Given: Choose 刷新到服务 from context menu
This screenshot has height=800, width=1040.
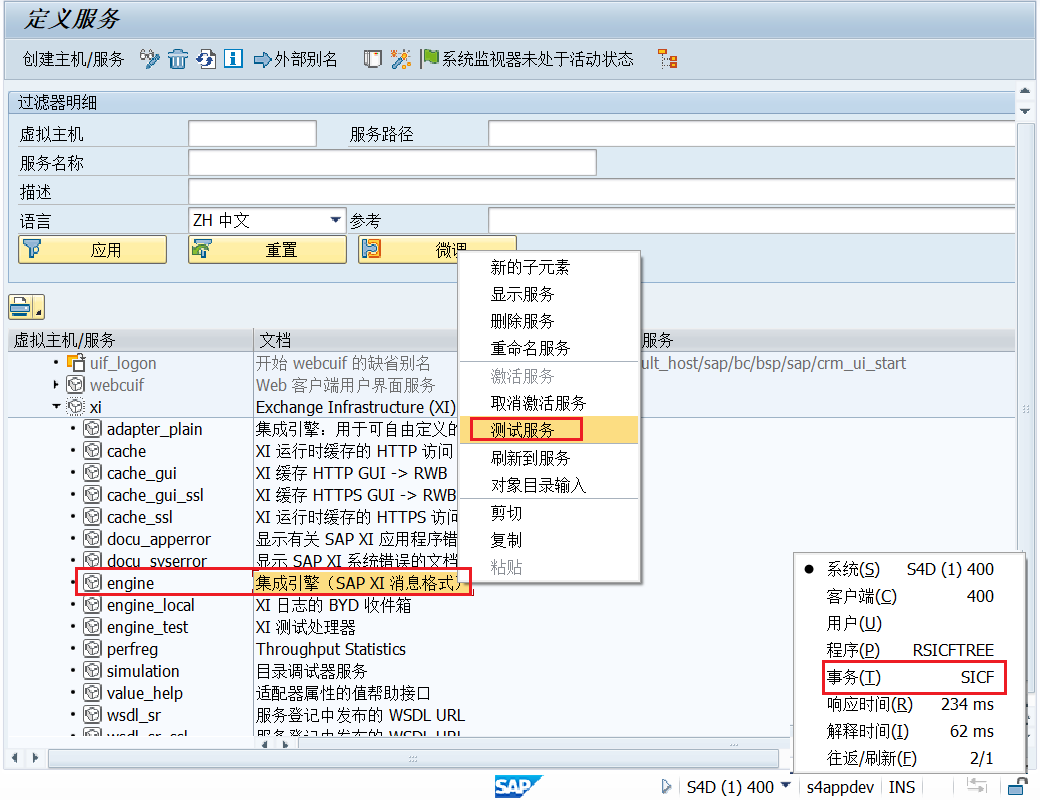Looking at the screenshot, I should 549,458.
